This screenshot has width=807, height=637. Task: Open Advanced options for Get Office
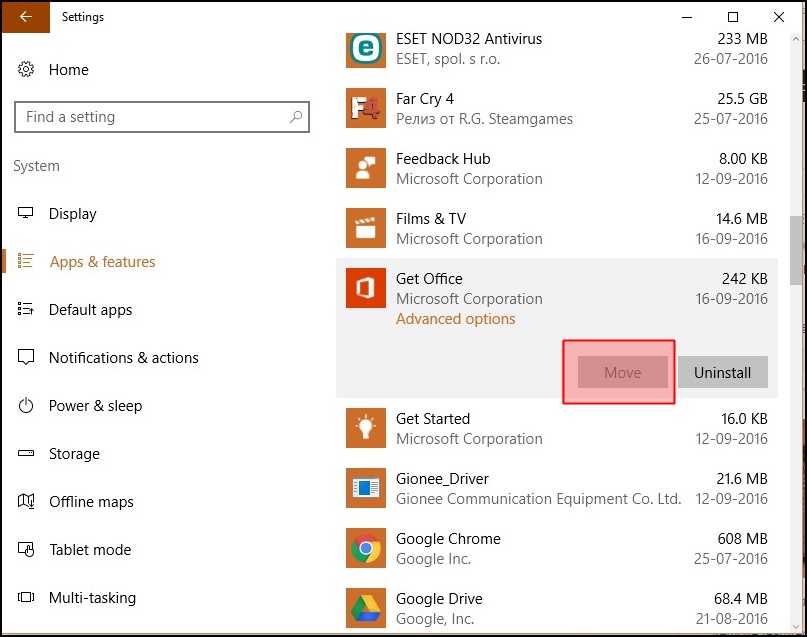pos(455,319)
